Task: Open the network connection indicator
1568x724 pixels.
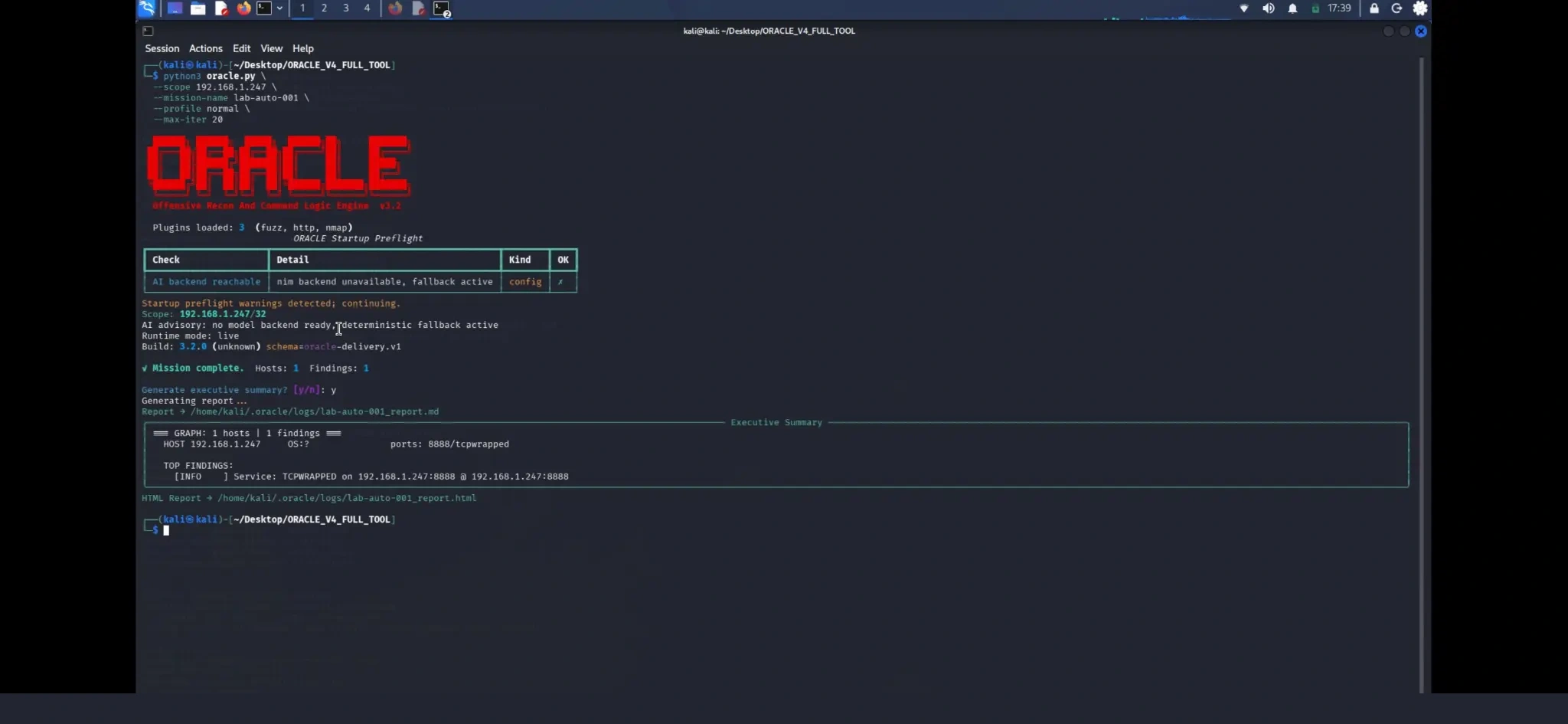Action: (x=1244, y=8)
